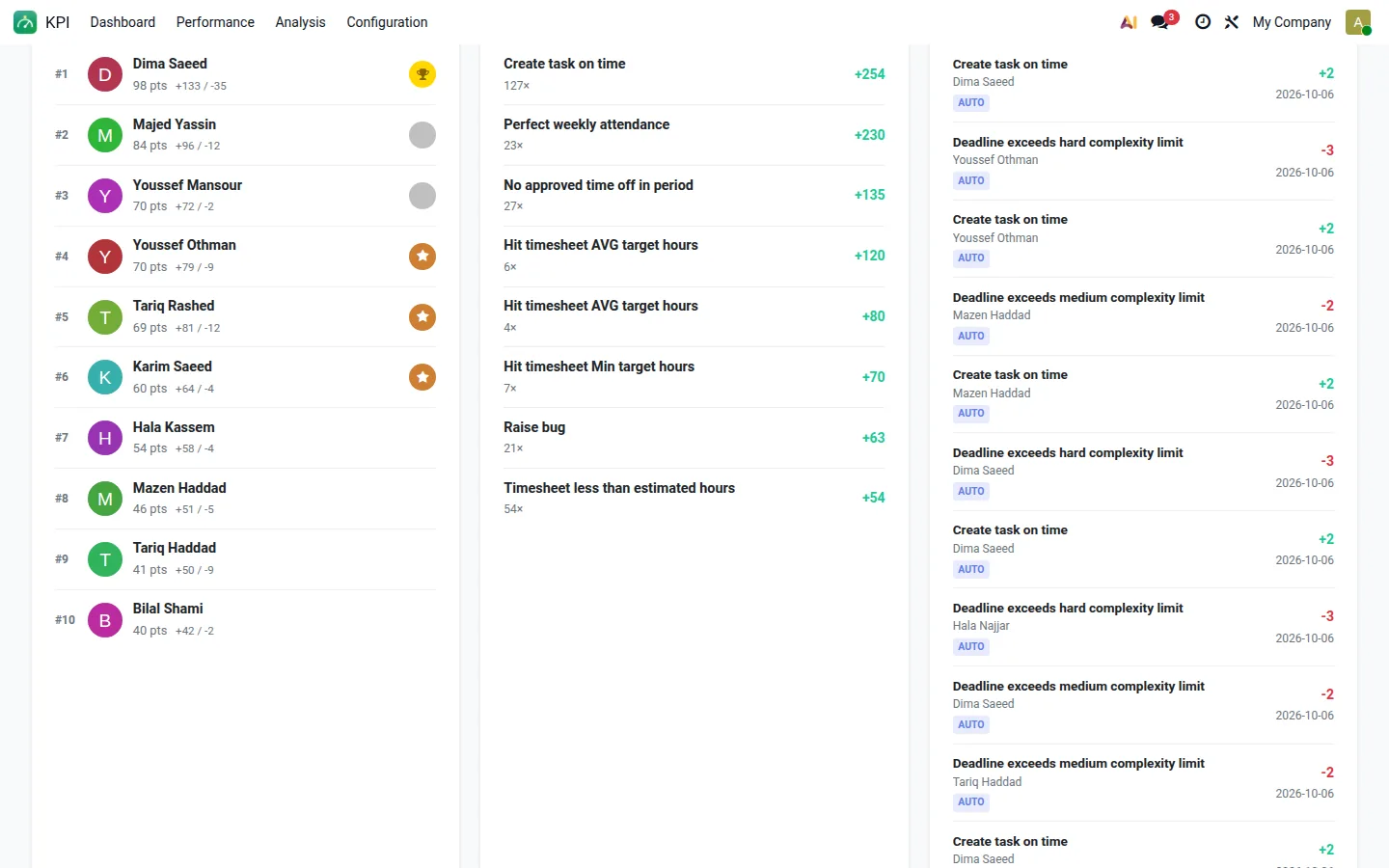Screen dimensions: 1389x868
Task: Click the star badge beside Karim Saeed
Action: coord(422,377)
